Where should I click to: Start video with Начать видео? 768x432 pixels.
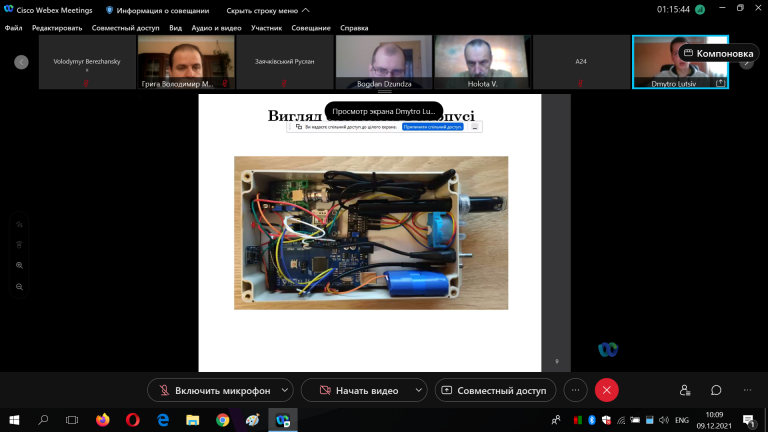[x=360, y=390]
